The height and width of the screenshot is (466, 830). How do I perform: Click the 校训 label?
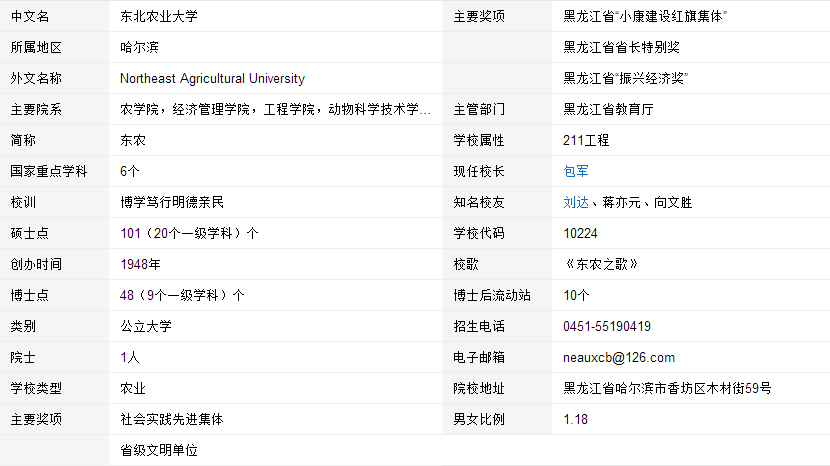tap(23, 202)
